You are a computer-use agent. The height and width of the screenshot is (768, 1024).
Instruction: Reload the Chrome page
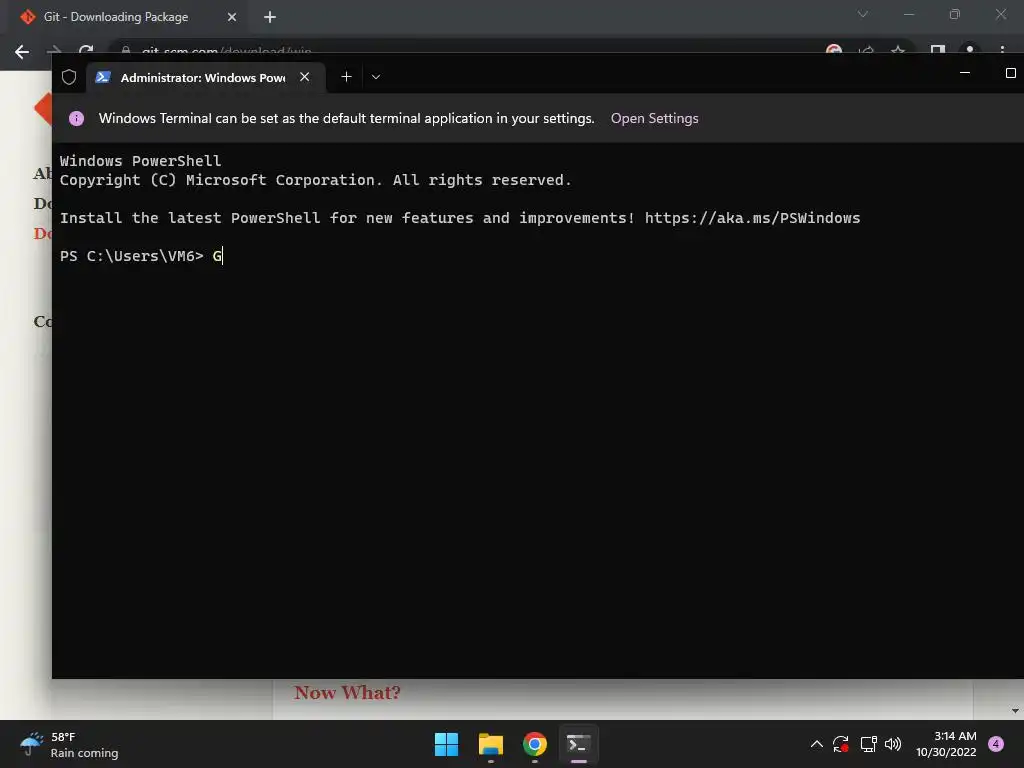[86, 50]
